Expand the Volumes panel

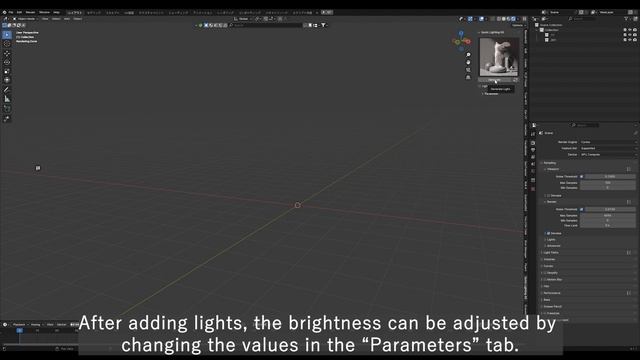pos(549,259)
